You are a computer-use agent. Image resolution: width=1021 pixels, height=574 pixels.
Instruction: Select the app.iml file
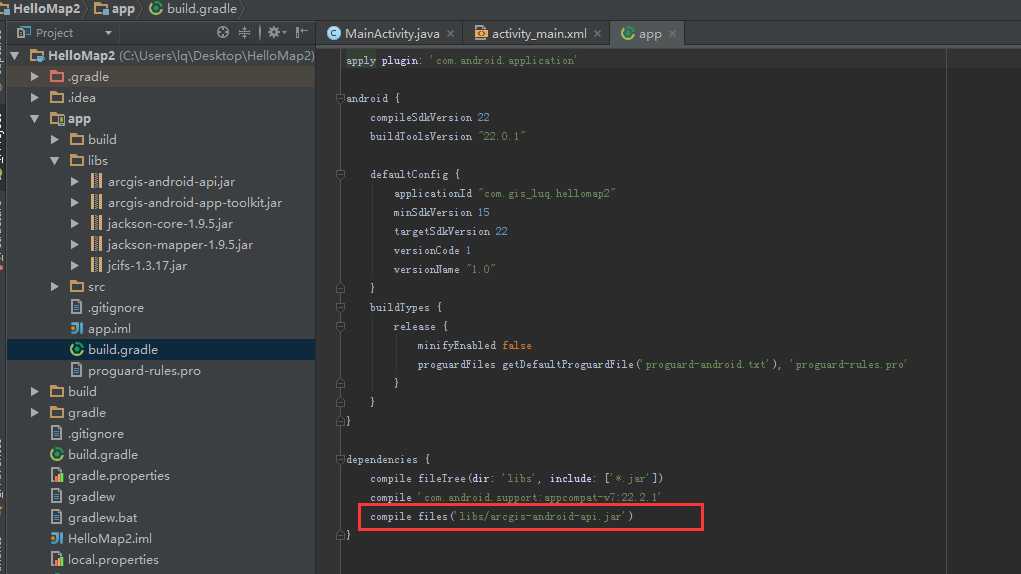pos(109,329)
